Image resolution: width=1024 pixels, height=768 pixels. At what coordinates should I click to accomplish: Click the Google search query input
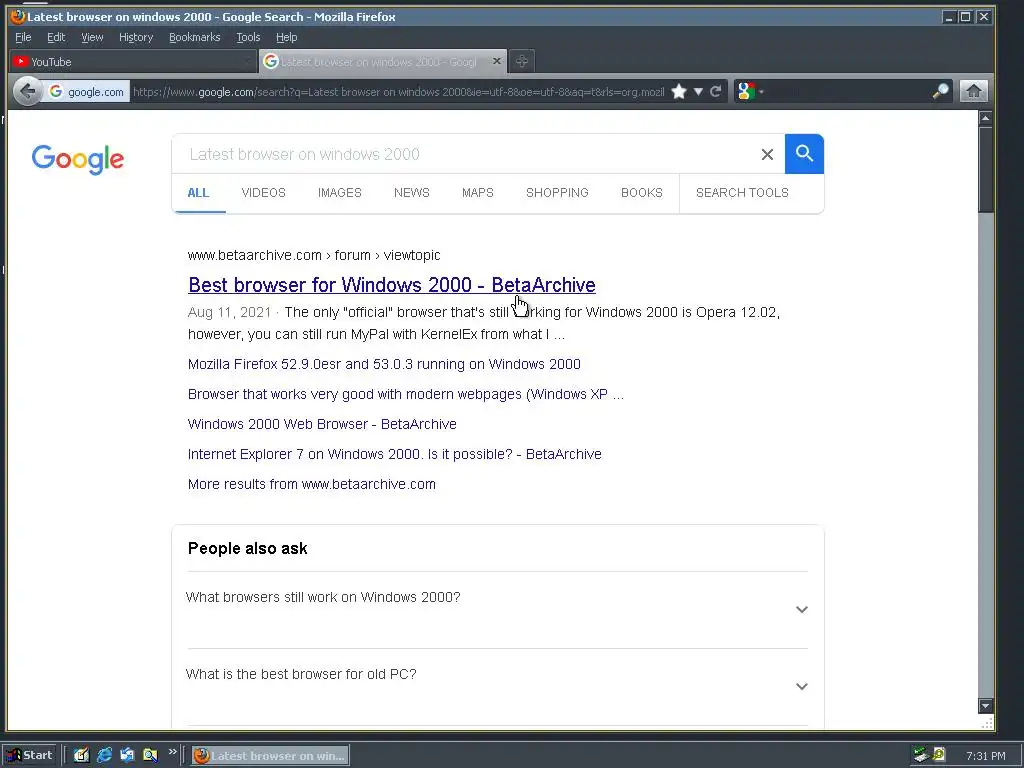pos(467,154)
